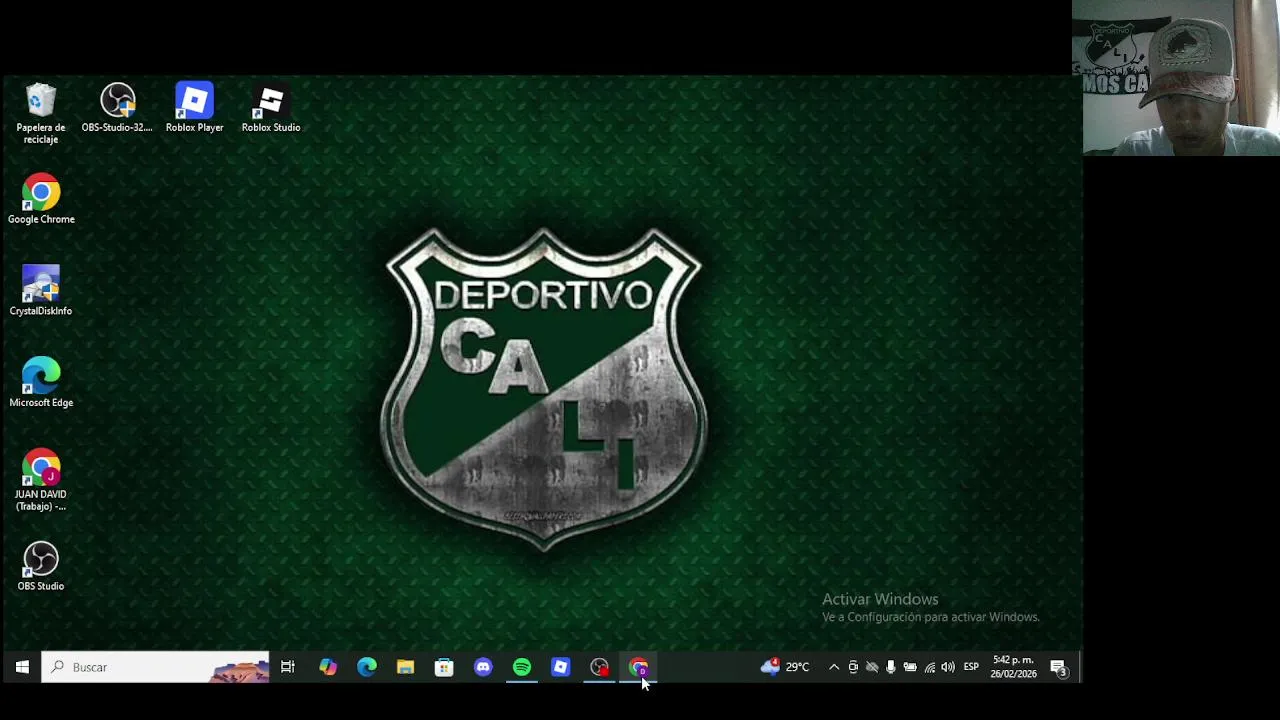Image resolution: width=1280 pixels, height=720 pixels.
Task: Open the Windows Start menu
Action: point(22,667)
